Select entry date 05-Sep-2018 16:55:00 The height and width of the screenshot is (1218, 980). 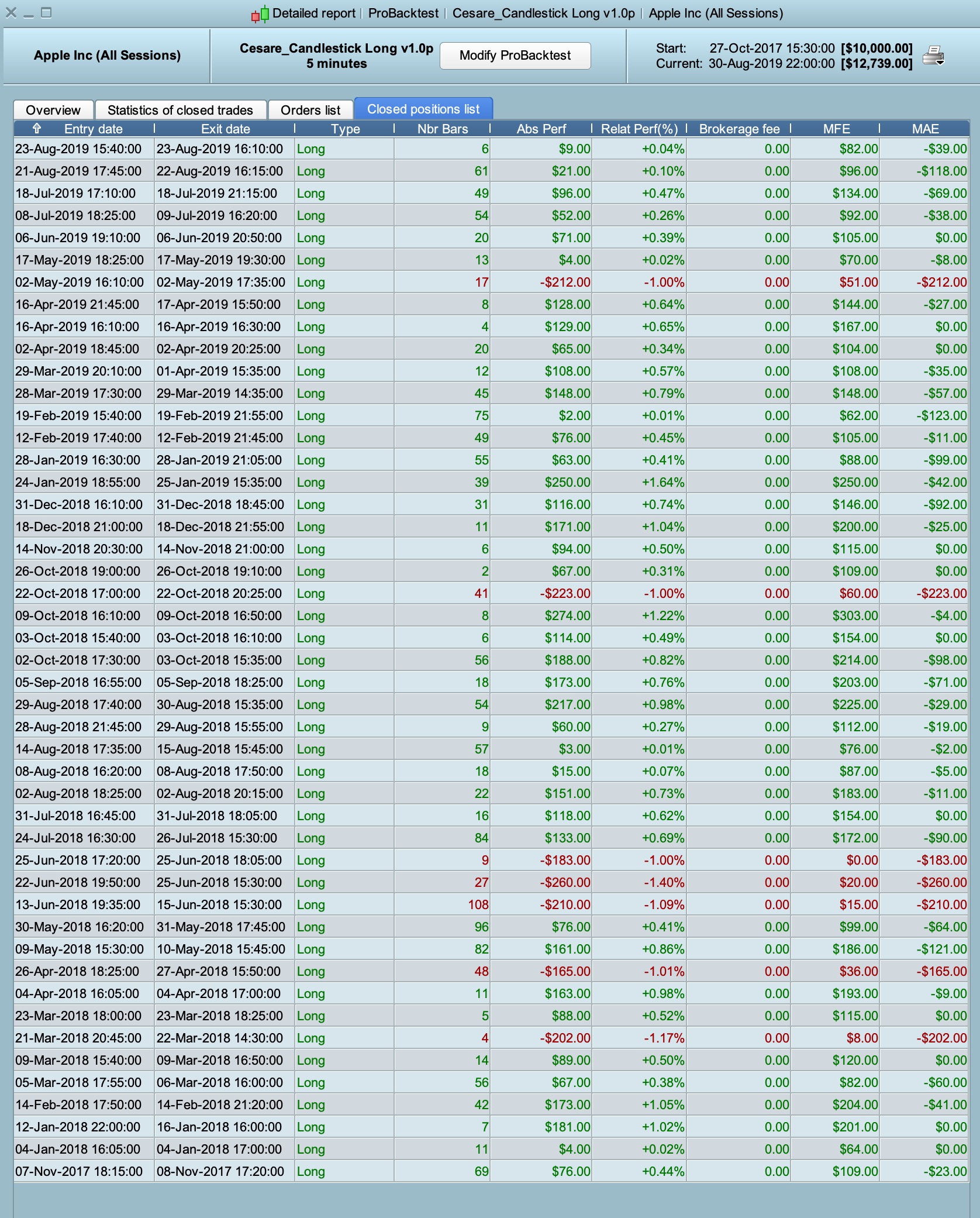pos(78,683)
